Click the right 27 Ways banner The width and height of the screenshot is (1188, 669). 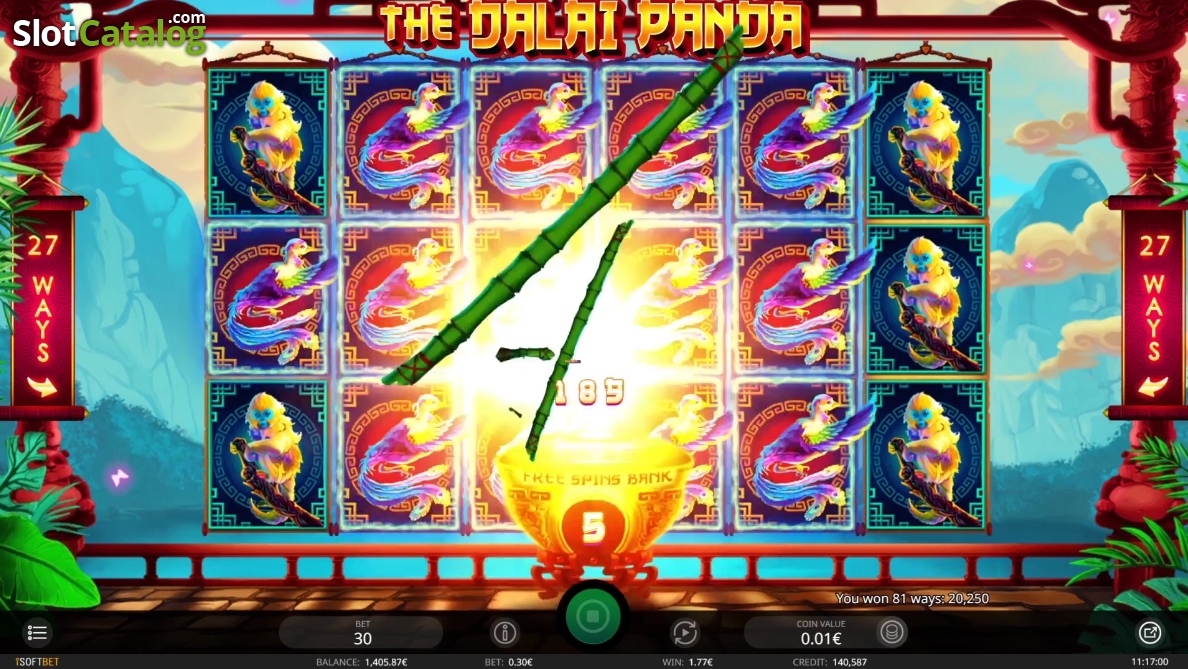click(x=1153, y=308)
